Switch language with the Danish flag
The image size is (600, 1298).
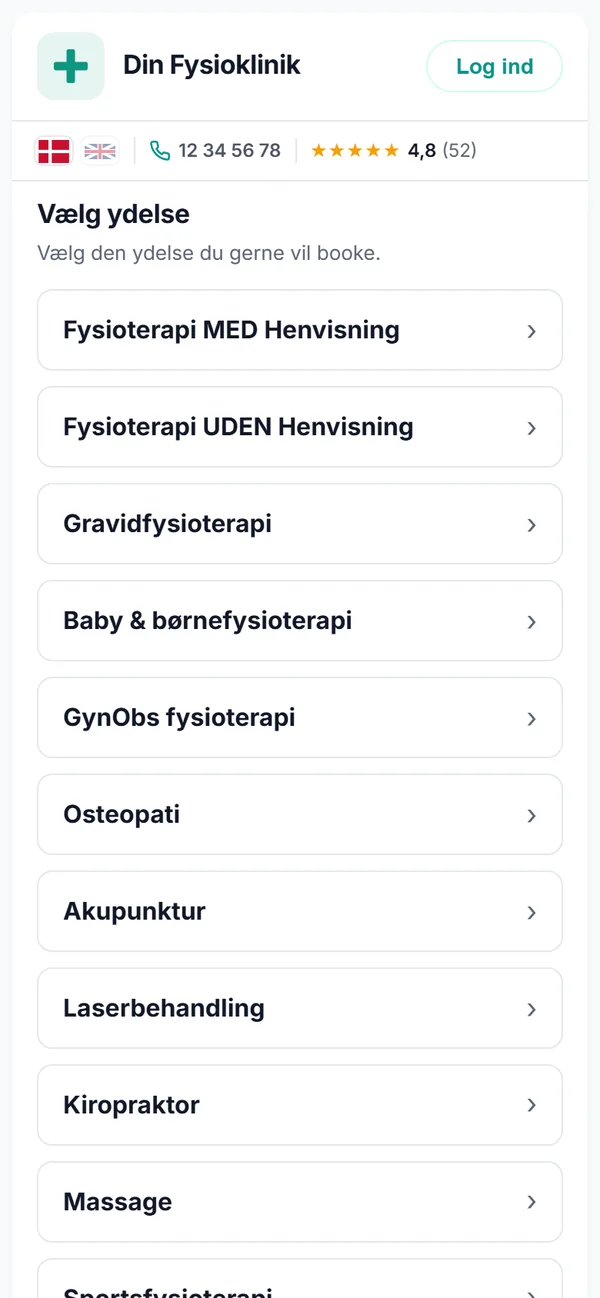click(x=54, y=151)
